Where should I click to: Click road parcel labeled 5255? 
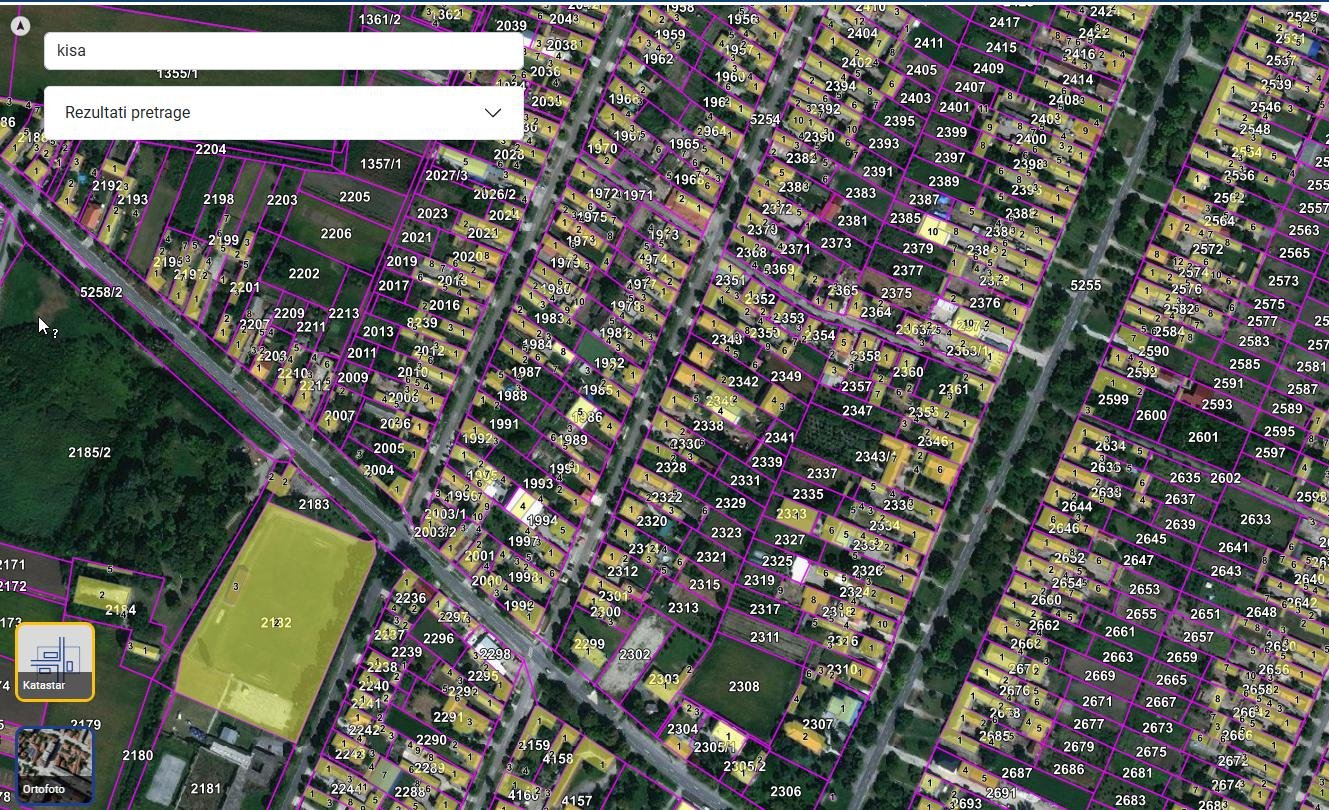pos(1085,286)
